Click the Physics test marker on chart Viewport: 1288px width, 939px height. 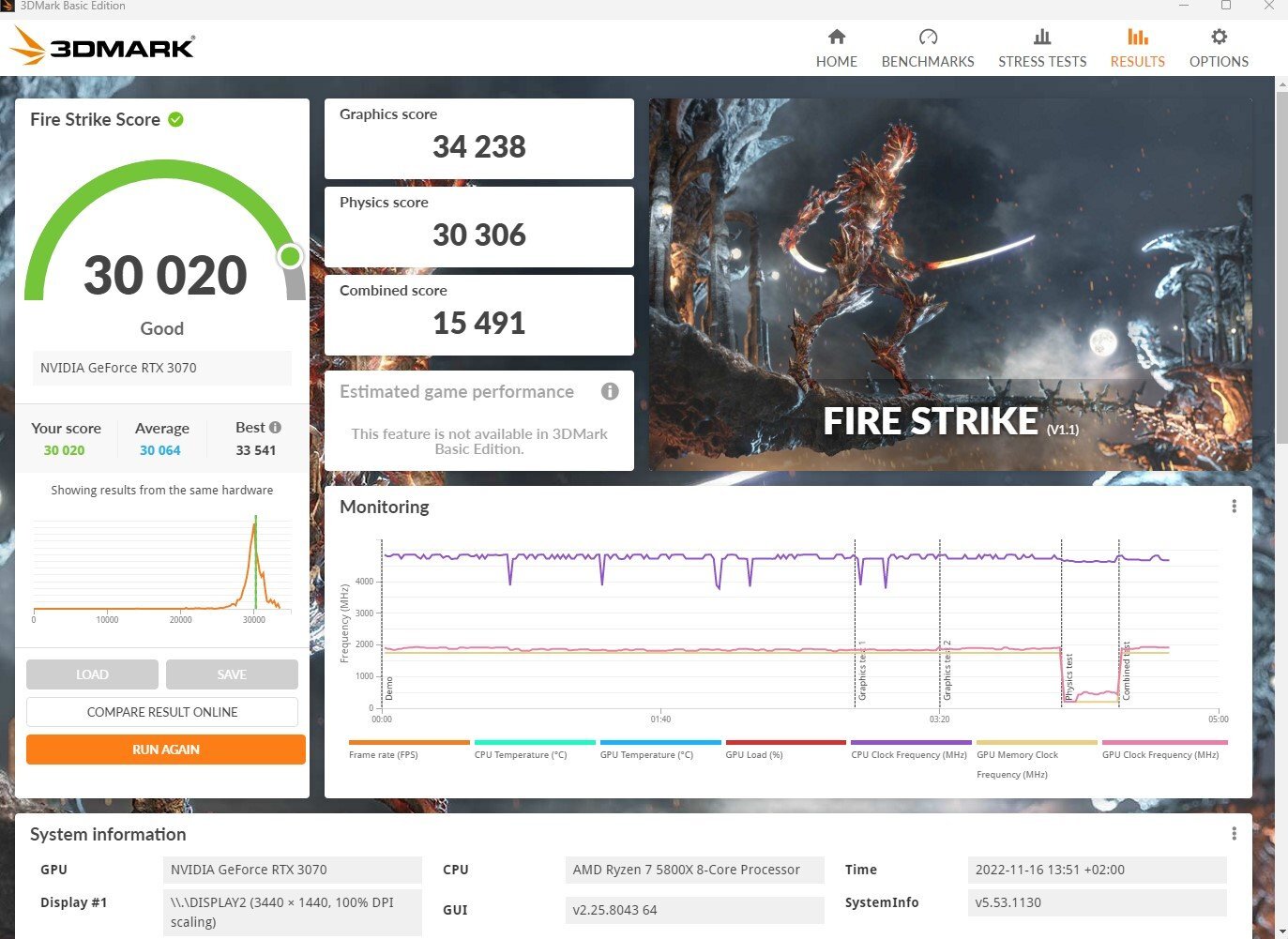[1068, 676]
